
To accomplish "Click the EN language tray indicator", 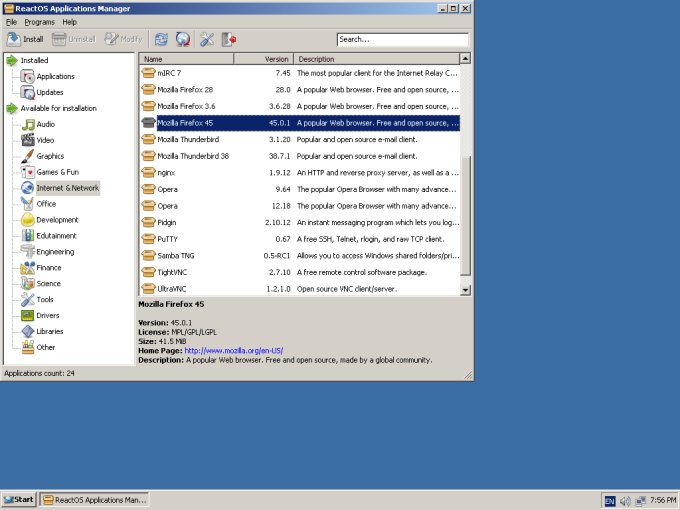I will 610,501.
